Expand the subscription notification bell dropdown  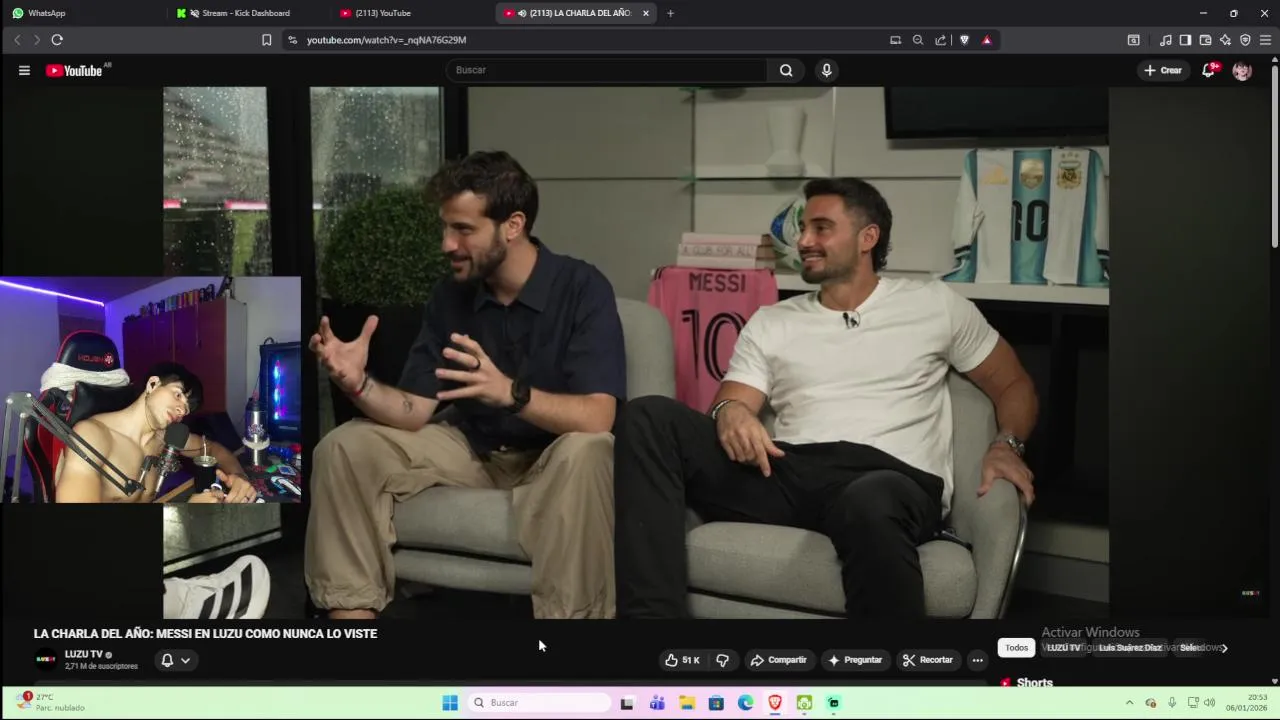(x=175, y=660)
